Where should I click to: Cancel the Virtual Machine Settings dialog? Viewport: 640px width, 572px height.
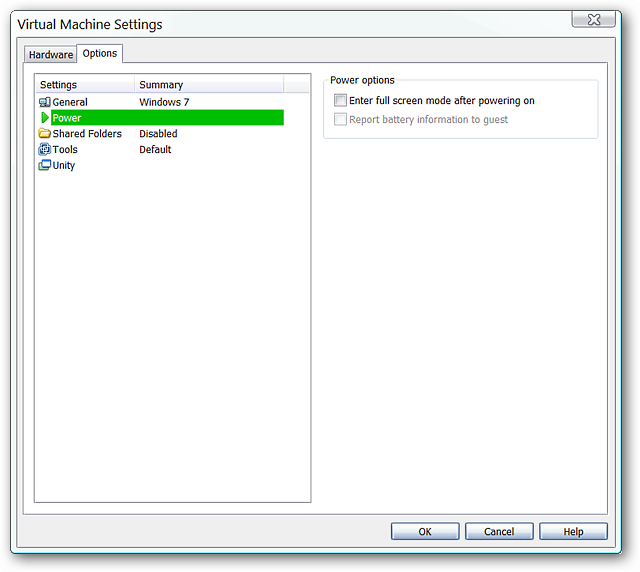[499, 532]
